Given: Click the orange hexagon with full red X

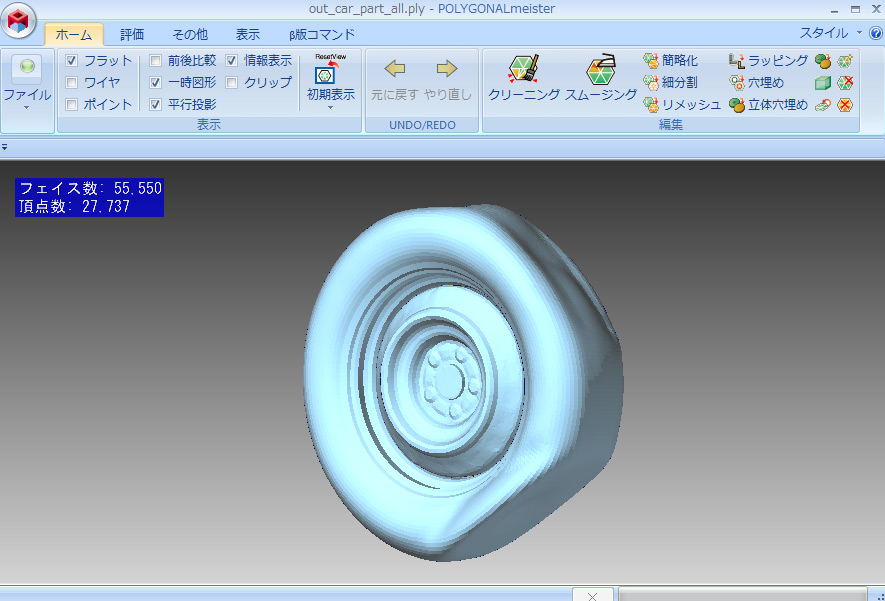Looking at the screenshot, I should pyautogui.click(x=845, y=105).
